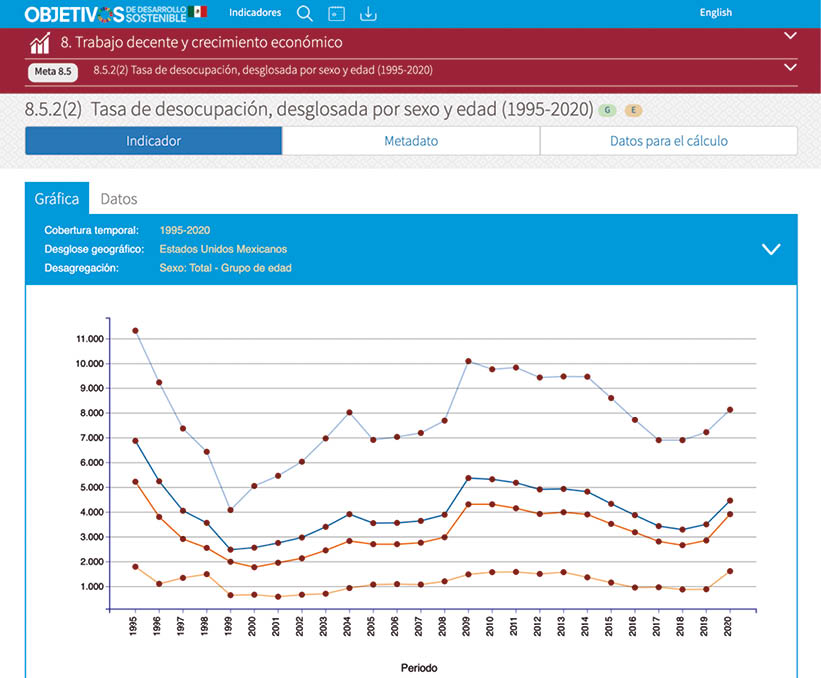The width and height of the screenshot is (821, 678).
Task: Open the search magnifier icon
Action: [x=305, y=13]
